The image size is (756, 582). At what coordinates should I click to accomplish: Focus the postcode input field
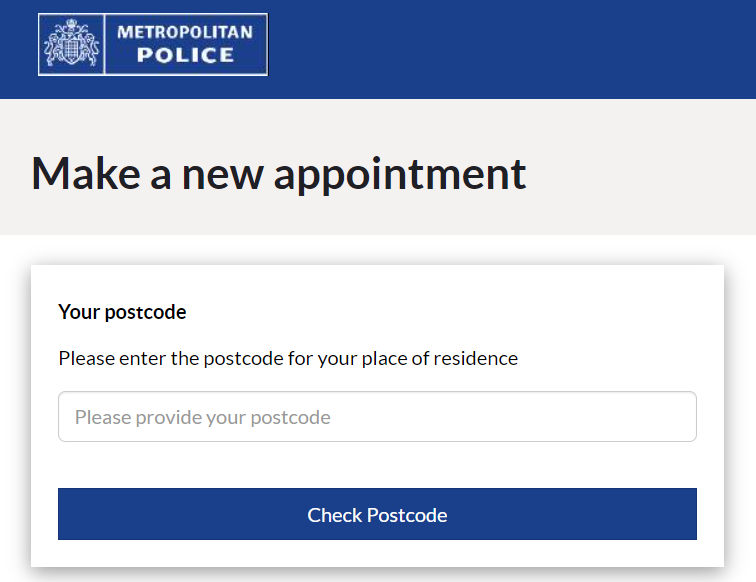pos(377,417)
